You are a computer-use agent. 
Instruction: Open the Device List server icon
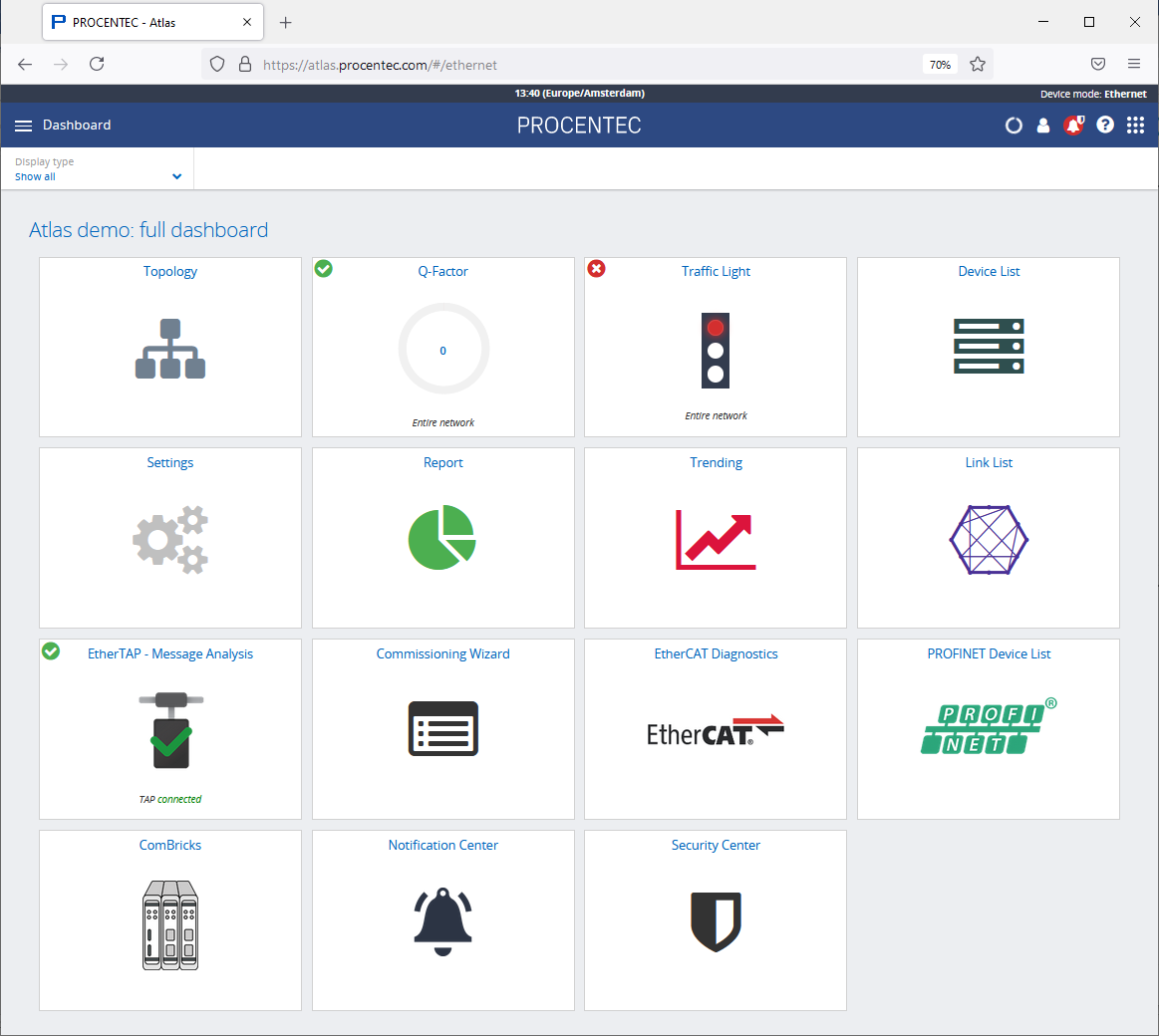[x=989, y=346]
